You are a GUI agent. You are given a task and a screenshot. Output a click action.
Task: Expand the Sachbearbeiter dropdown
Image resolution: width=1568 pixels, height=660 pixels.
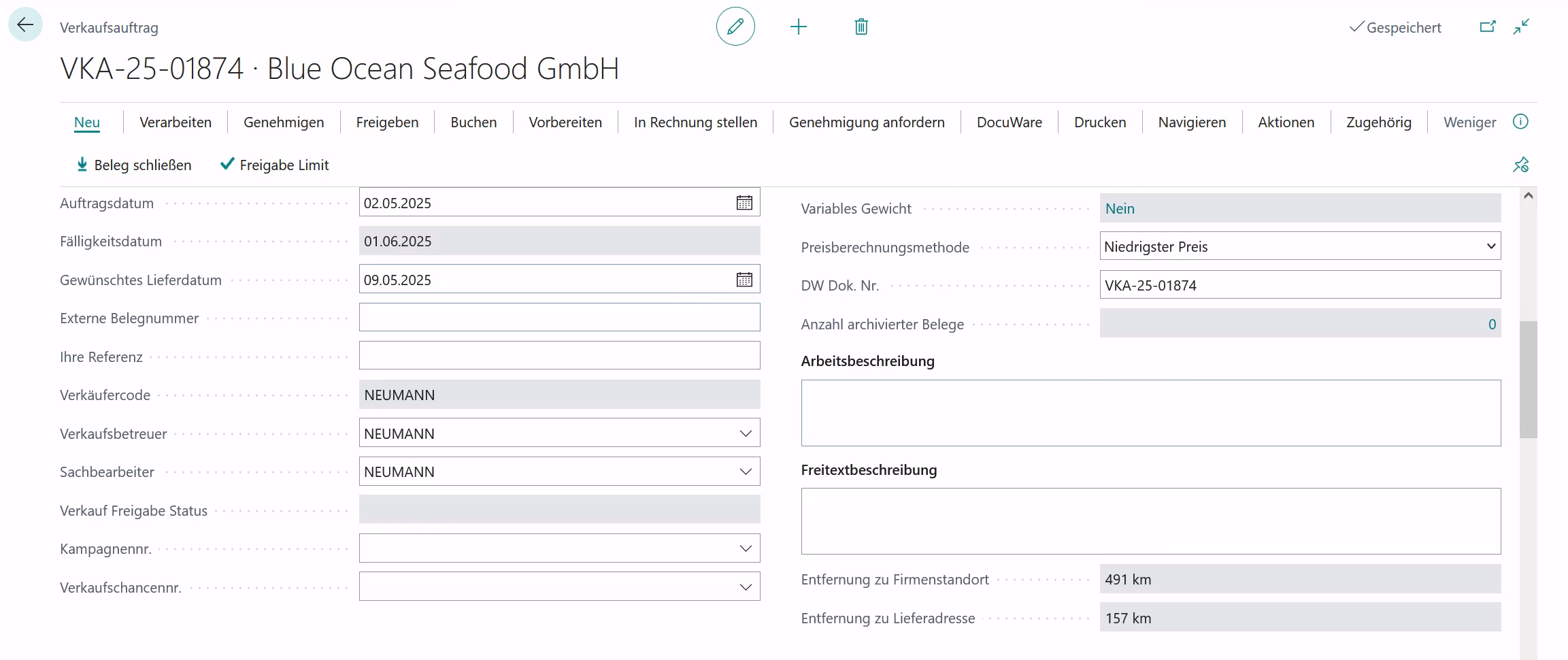746,472
